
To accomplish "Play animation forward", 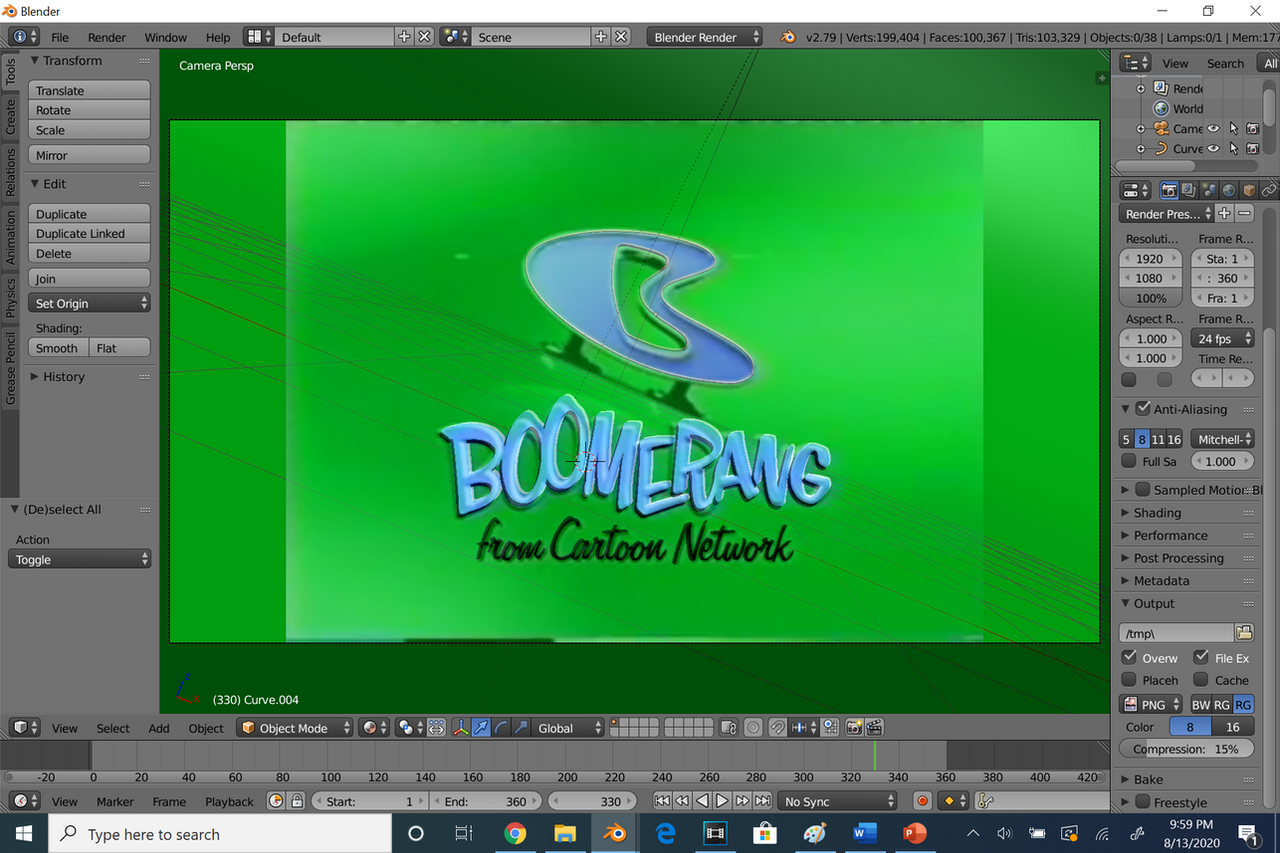I will click(x=722, y=801).
